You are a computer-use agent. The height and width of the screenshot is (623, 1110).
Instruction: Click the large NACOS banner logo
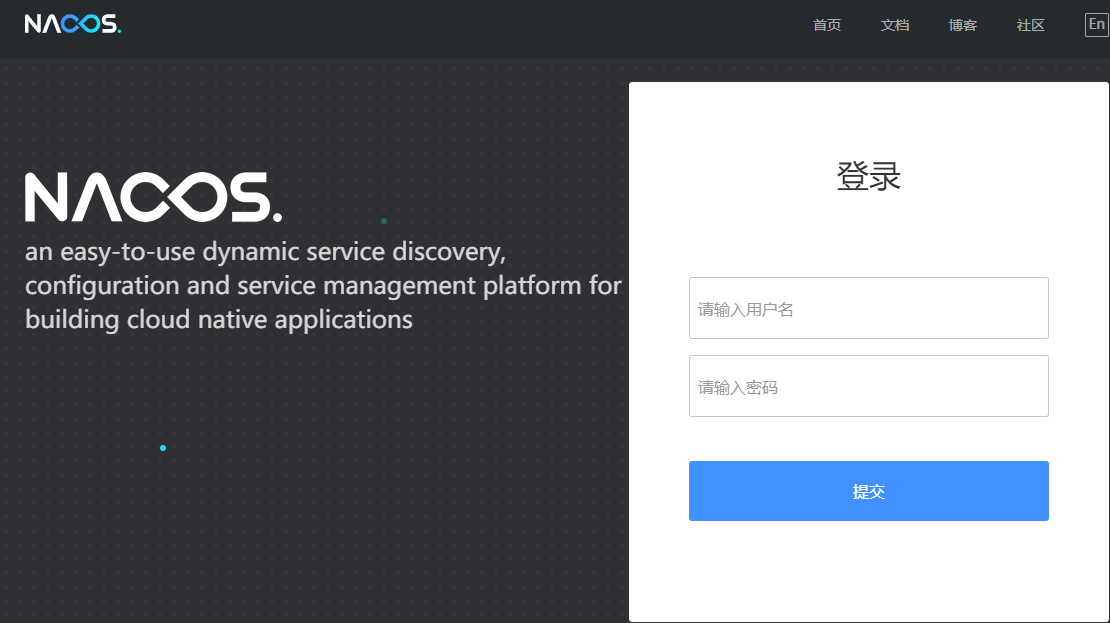pyautogui.click(x=154, y=197)
